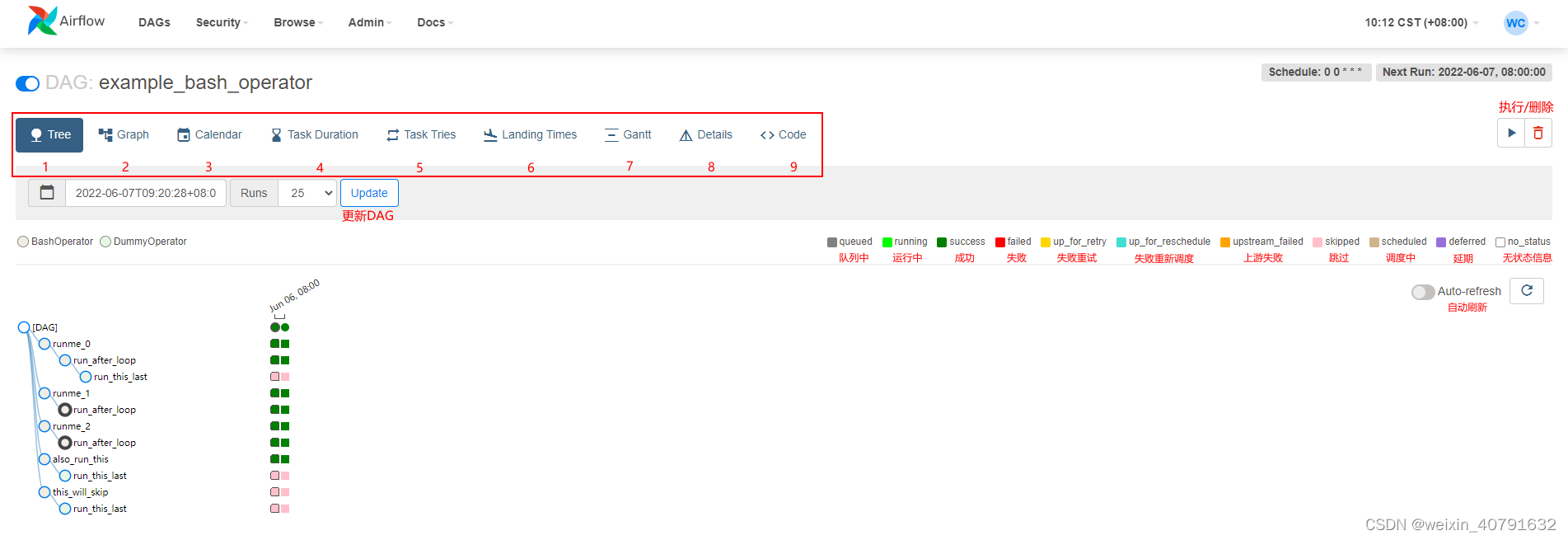Collapse the [DAG] root tree node

point(24,327)
